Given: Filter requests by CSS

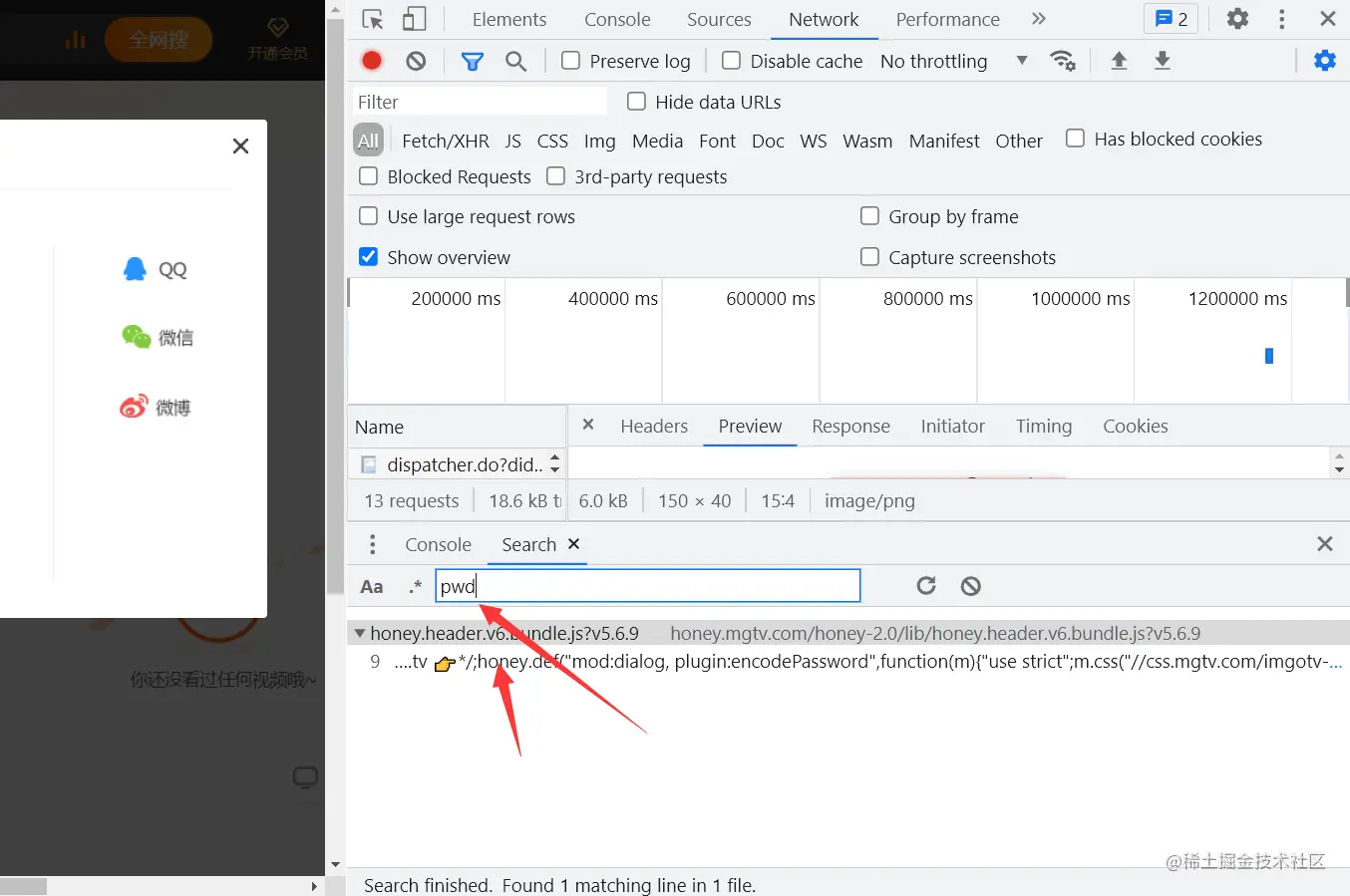Looking at the screenshot, I should 552,141.
